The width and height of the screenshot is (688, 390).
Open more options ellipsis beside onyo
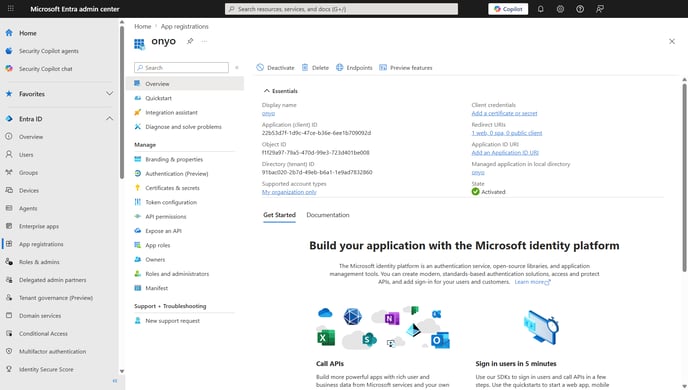point(204,41)
